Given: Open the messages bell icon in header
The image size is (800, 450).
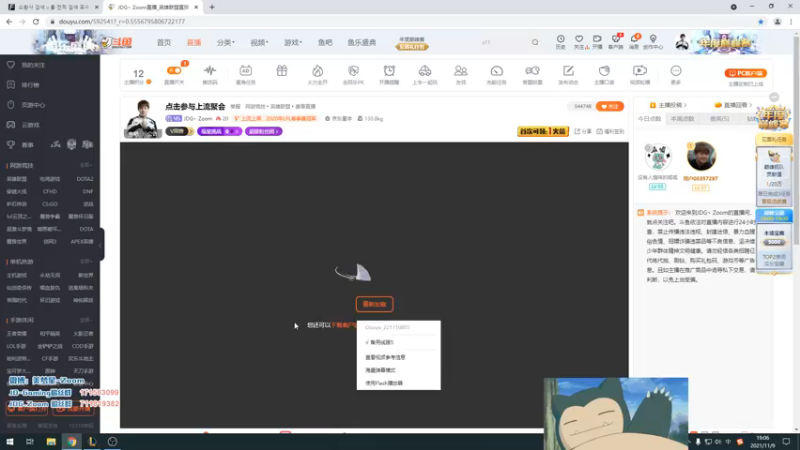Looking at the screenshot, I should (x=634, y=39).
